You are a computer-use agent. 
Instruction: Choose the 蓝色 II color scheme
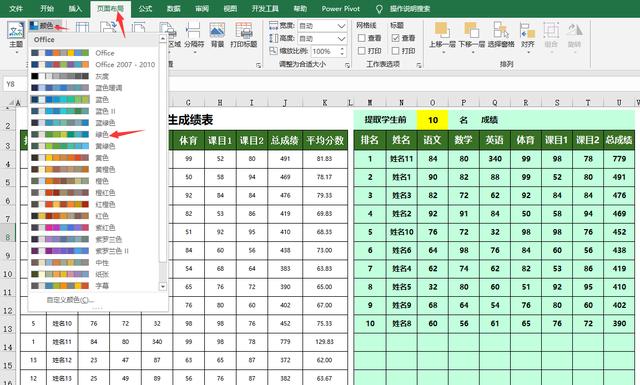pyautogui.click(x=94, y=111)
